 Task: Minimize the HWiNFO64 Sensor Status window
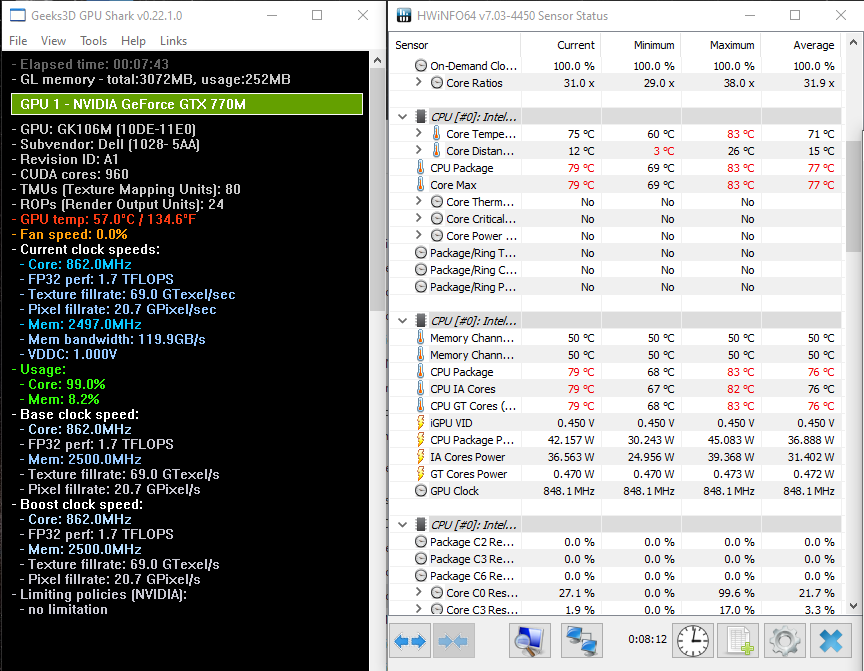tap(749, 15)
